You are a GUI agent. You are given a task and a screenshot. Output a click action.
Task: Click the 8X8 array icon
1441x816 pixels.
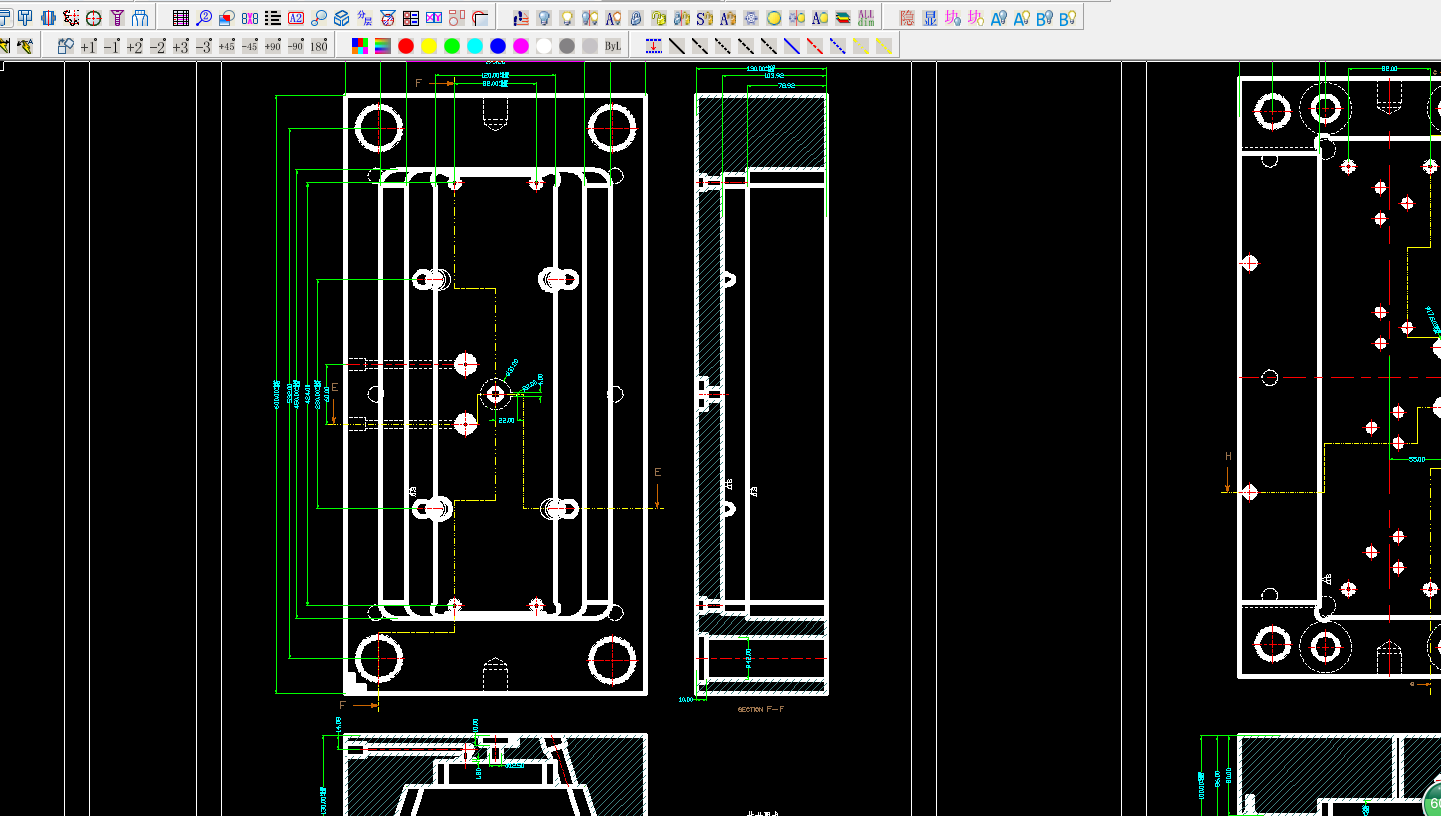tap(250, 18)
